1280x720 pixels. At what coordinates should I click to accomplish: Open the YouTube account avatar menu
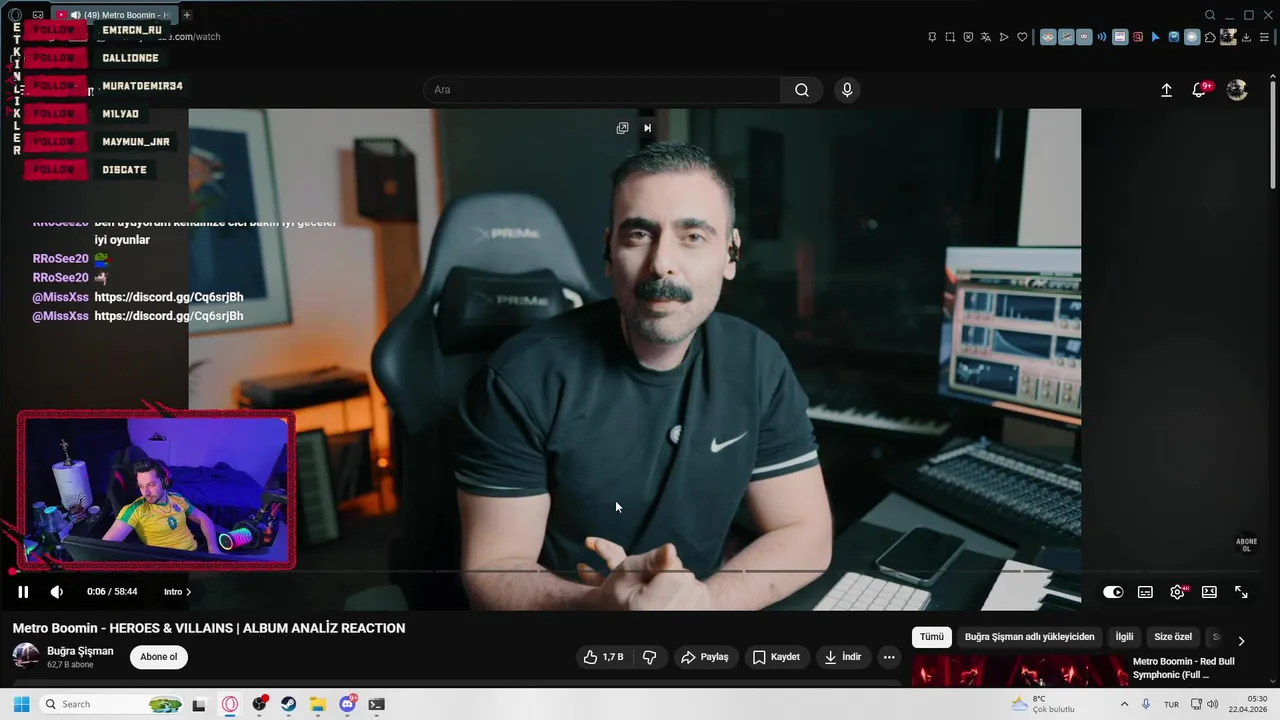[x=1237, y=90]
